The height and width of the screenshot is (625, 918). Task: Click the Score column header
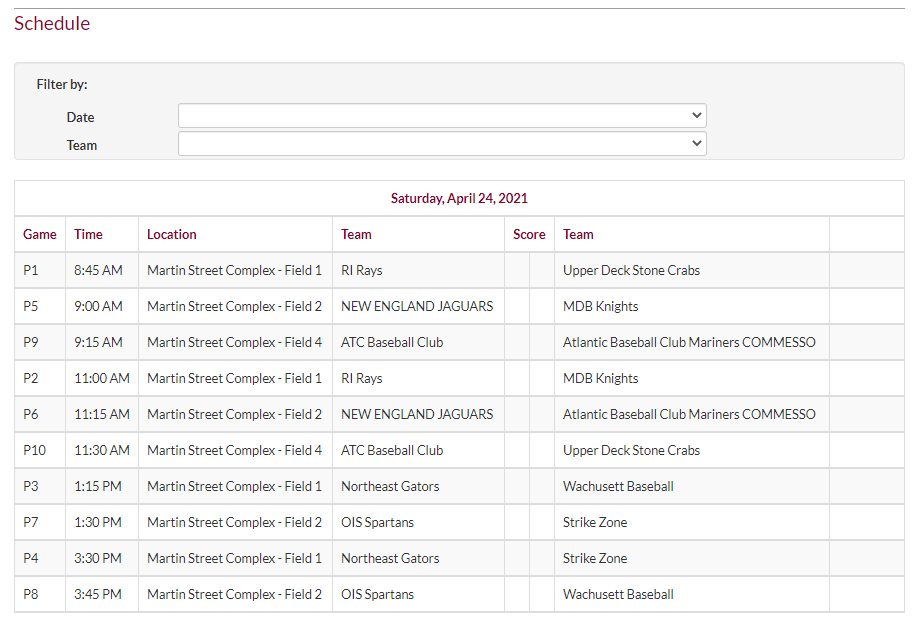[x=529, y=234]
